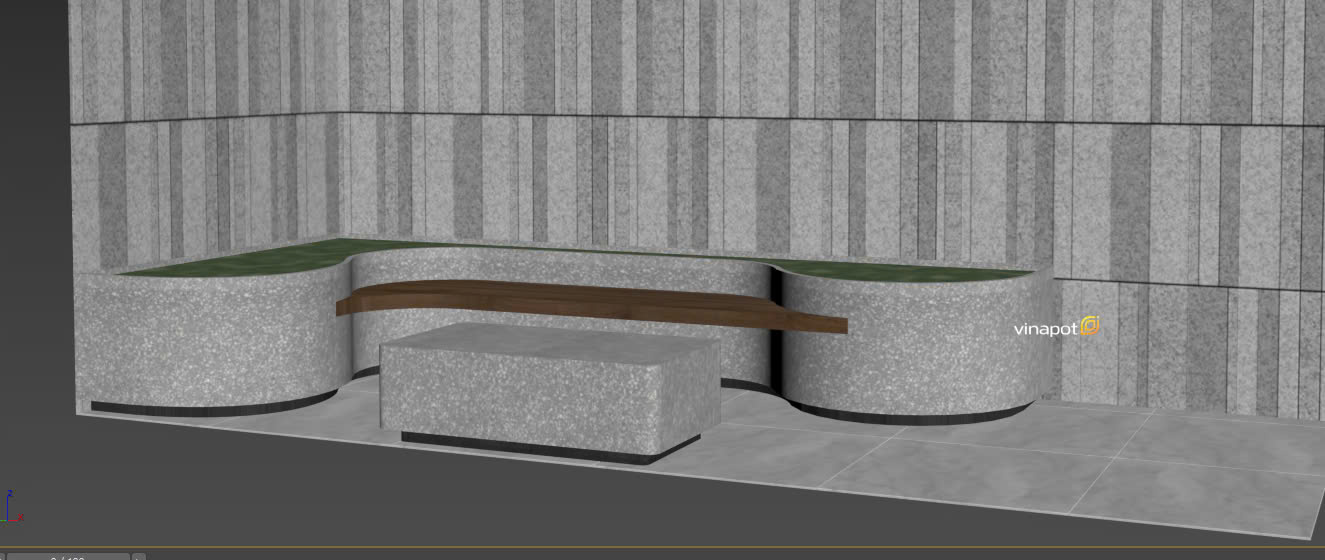
Task: Select the upper striped back wall
Action: click(700, 55)
